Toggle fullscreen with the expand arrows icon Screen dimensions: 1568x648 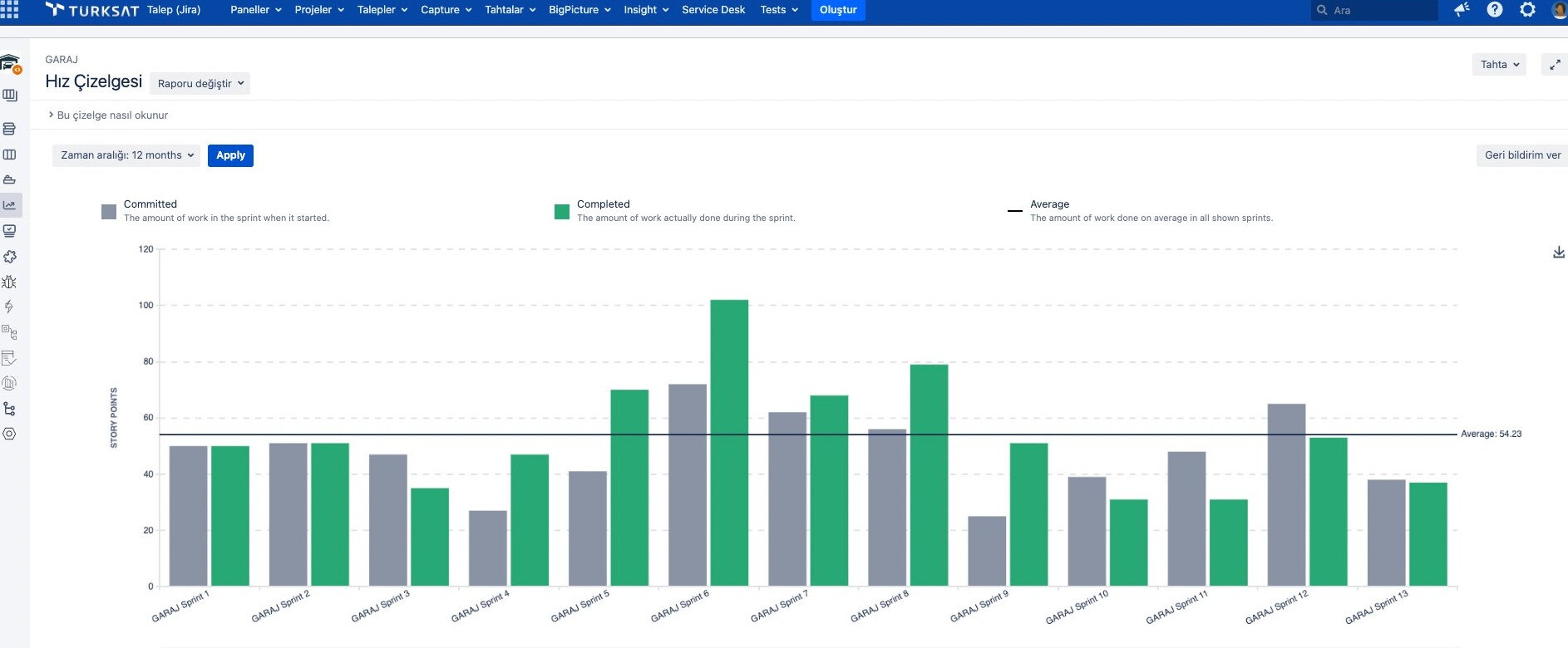click(x=1554, y=65)
